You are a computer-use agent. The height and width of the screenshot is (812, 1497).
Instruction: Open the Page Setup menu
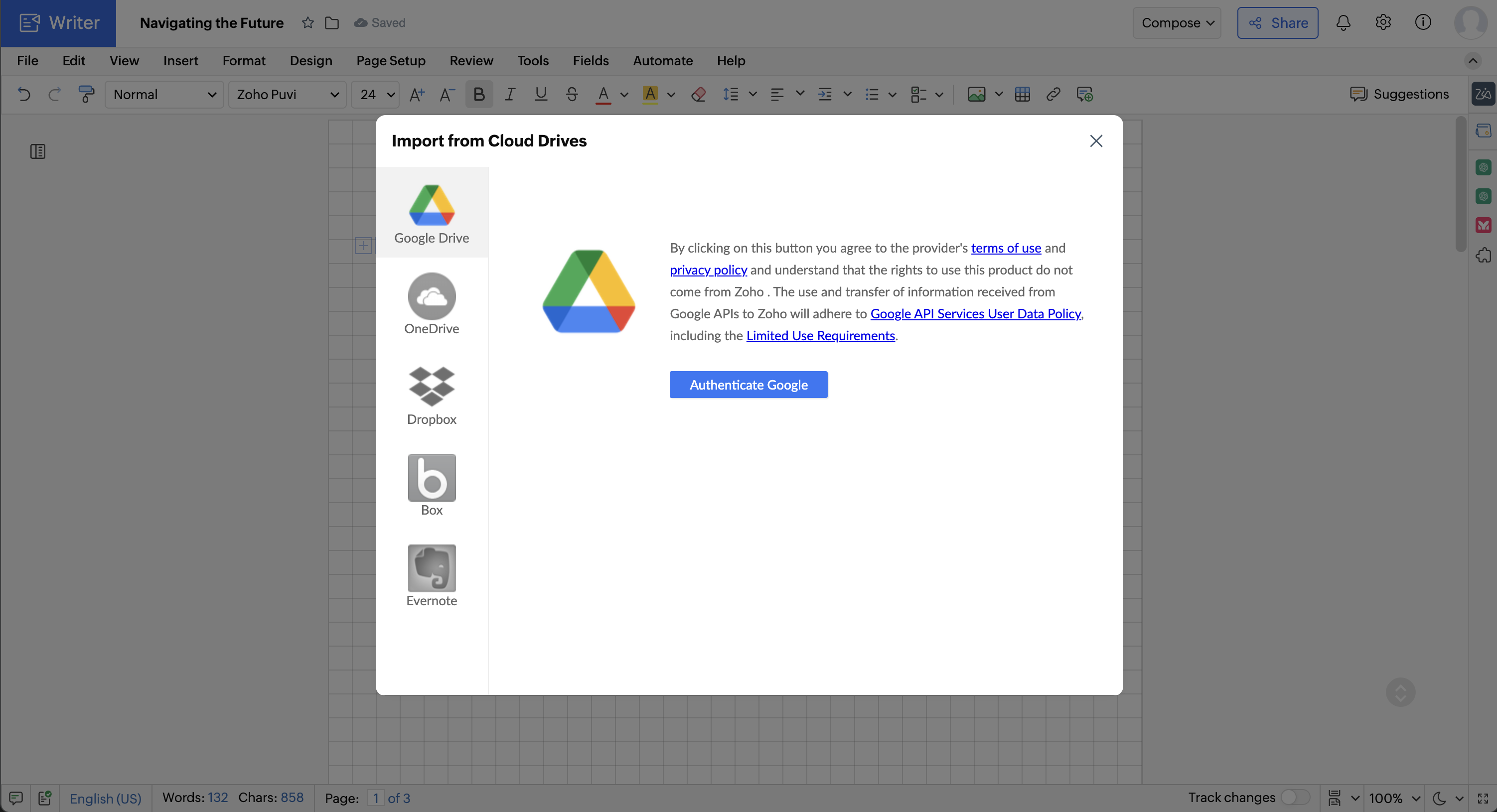point(391,60)
